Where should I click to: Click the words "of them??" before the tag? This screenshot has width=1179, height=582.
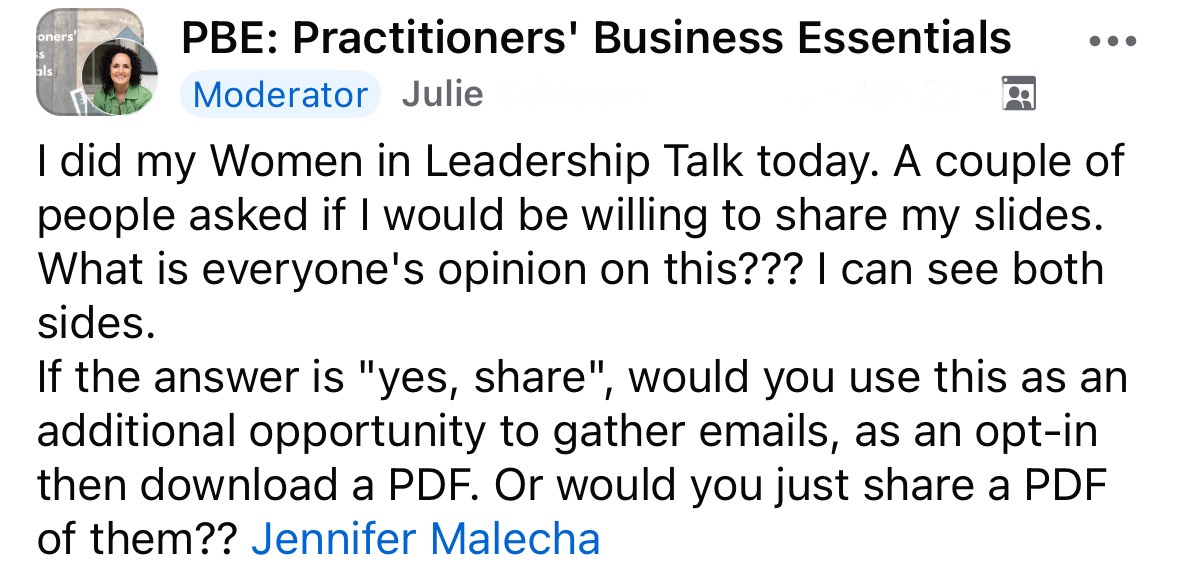point(137,538)
